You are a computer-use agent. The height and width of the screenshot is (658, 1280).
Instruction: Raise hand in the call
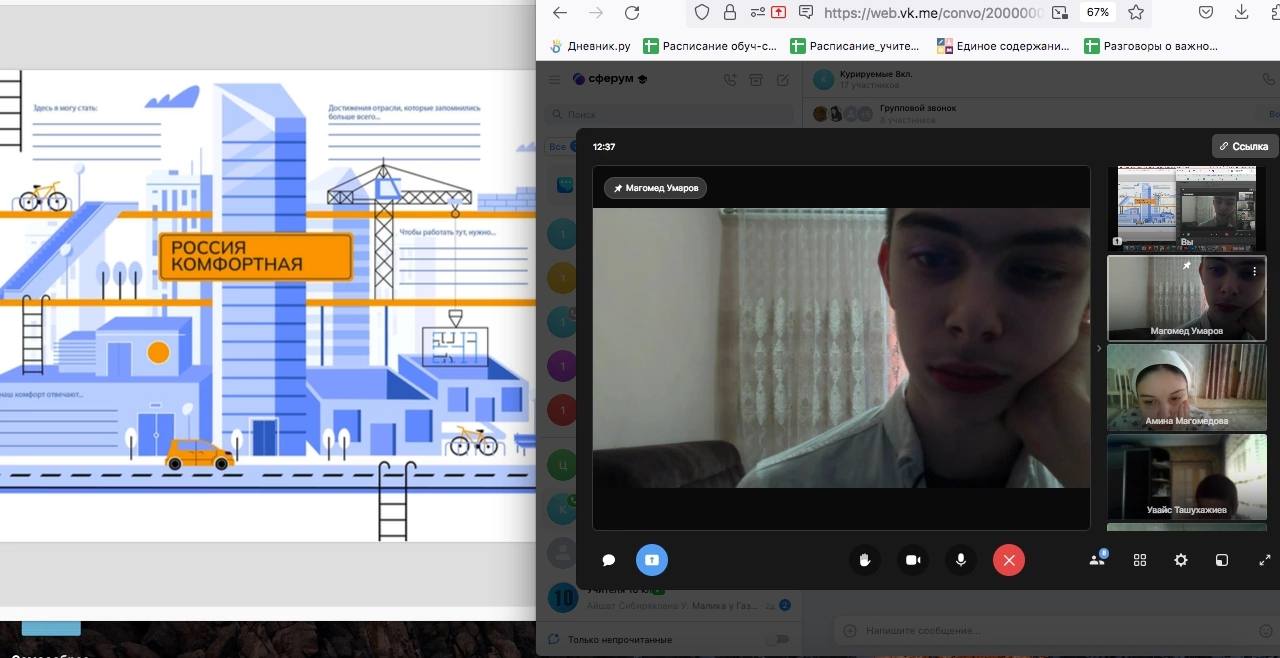(865, 560)
